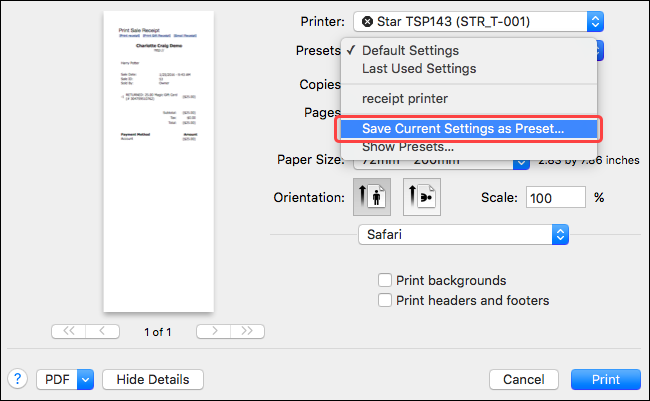The image size is (650, 401).
Task: Go to next preview page
Action: point(213,331)
